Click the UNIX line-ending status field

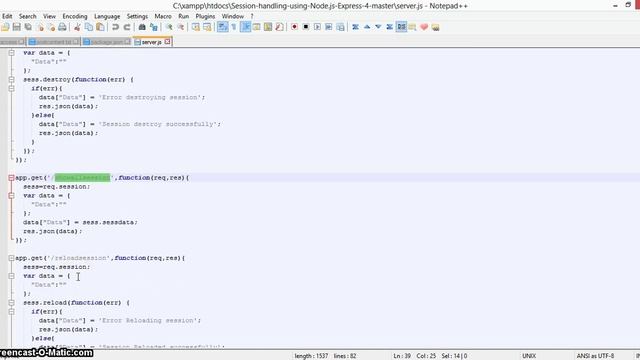[529, 356]
